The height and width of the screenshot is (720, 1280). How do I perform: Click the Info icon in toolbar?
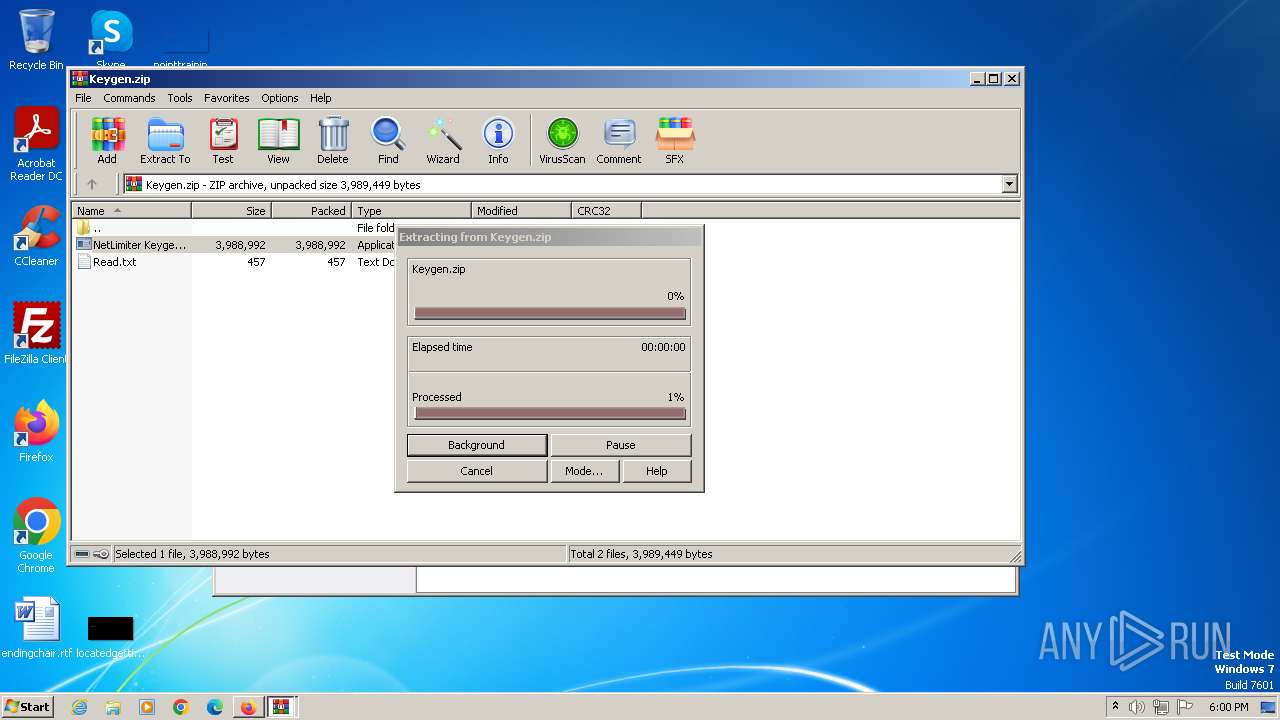click(498, 140)
